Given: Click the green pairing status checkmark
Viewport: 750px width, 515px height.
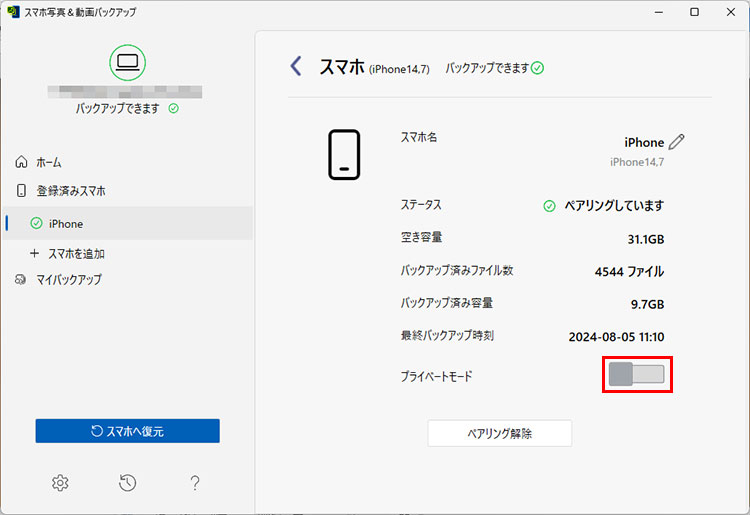Looking at the screenshot, I should pyautogui.click(x=549, y=206).
